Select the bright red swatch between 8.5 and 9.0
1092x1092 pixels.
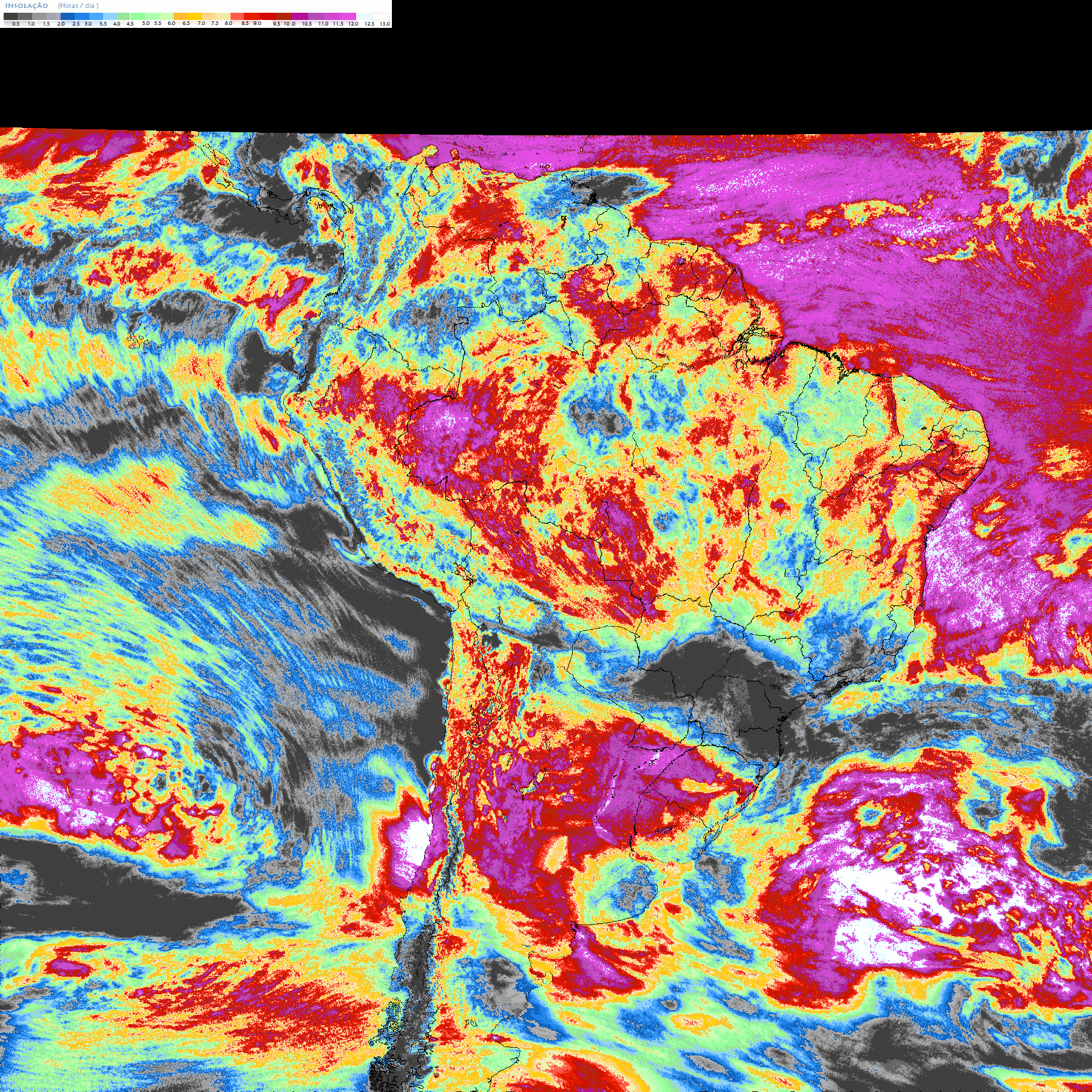pyautogui.click(x=252, y=16)
